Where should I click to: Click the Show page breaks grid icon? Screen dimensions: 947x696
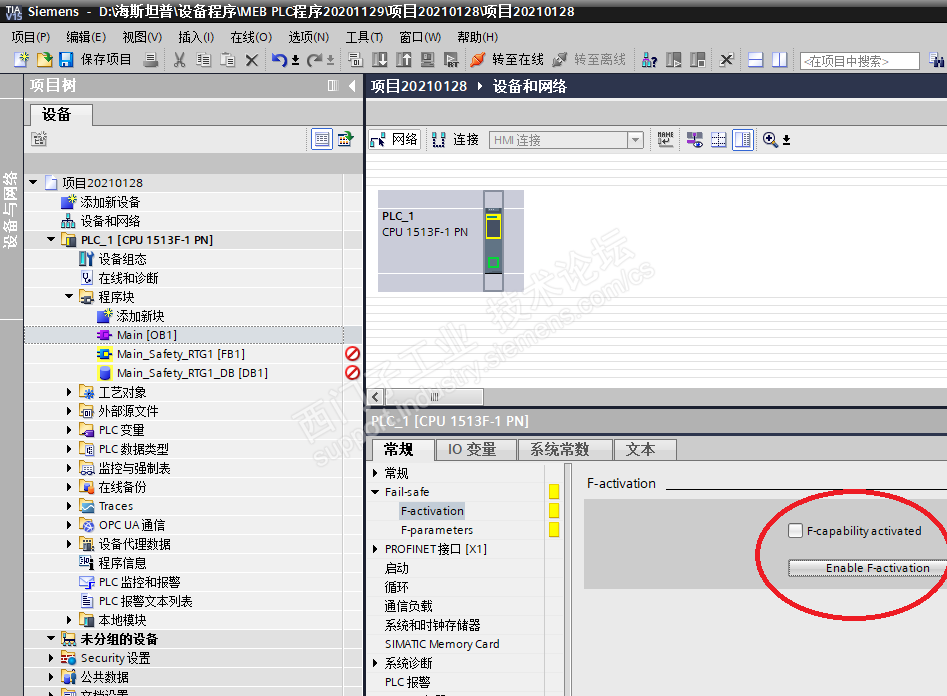tap(719, 140)
